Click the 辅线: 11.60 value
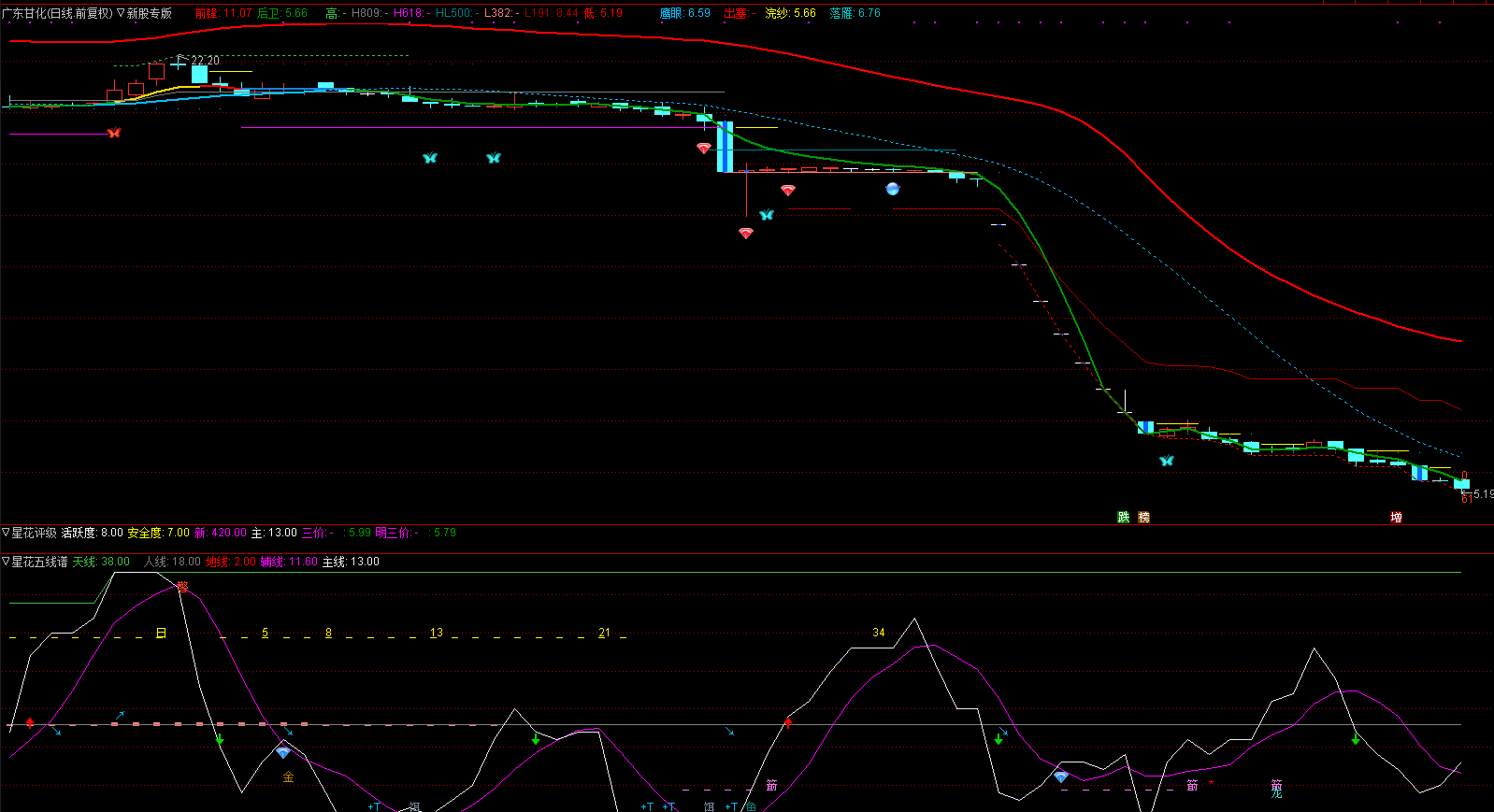Screen dimensions: 1494x812 289,562
